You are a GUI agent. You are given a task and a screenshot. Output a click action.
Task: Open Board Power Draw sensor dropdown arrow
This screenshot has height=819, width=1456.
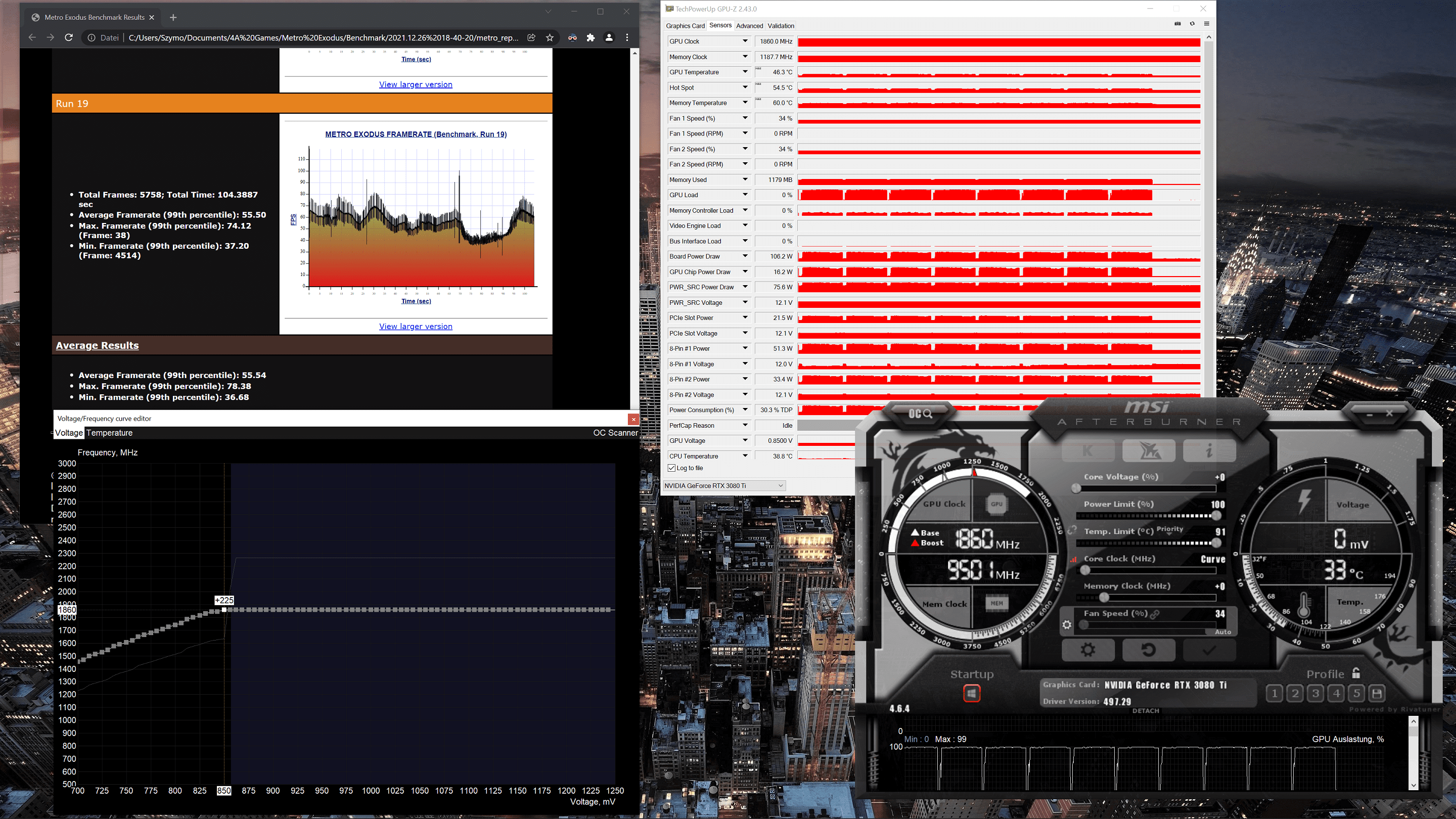click(745, 256)
